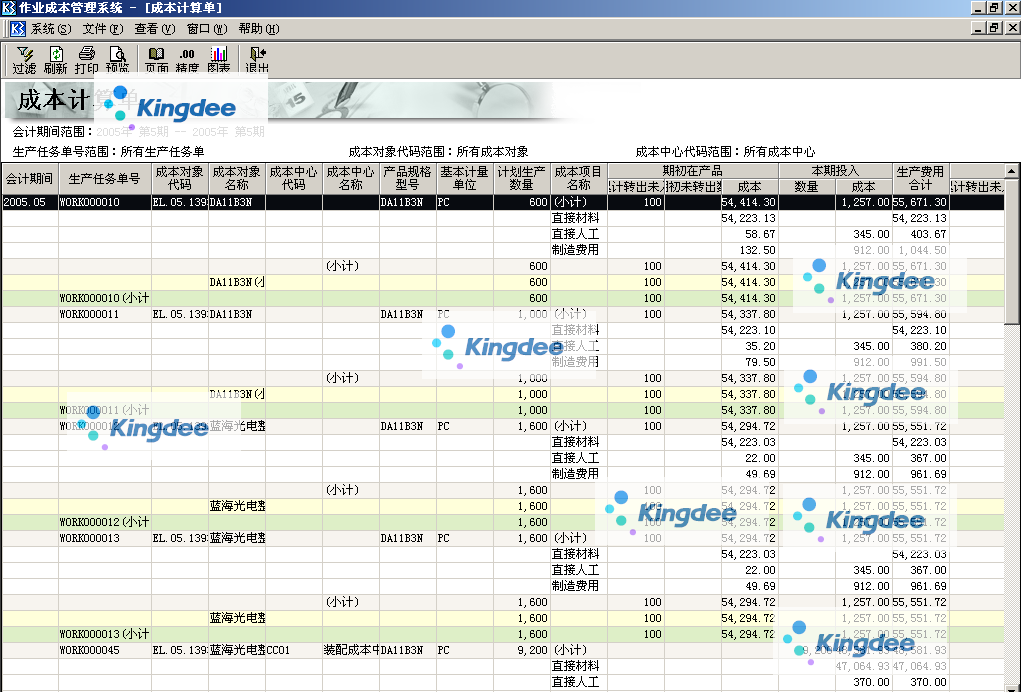Select the WORK000045 production order row
Screen dimensions: 1021x692
click(90, 650)
